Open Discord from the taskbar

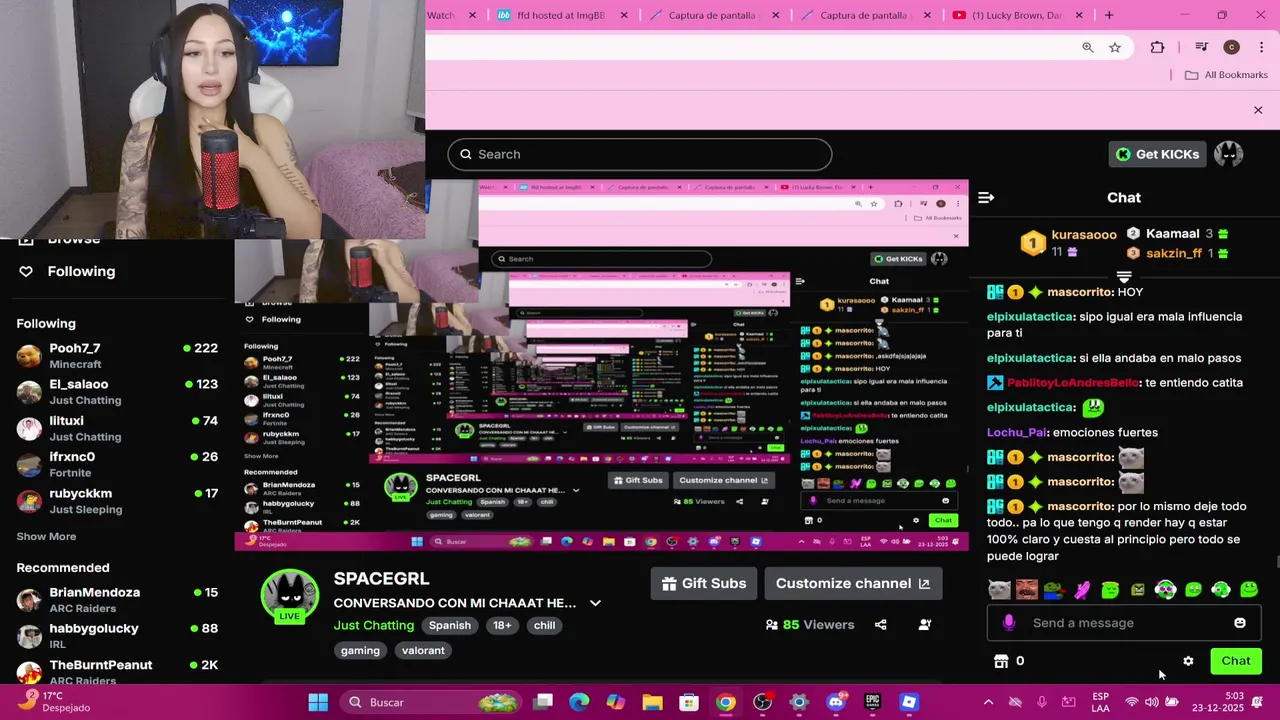836,702
